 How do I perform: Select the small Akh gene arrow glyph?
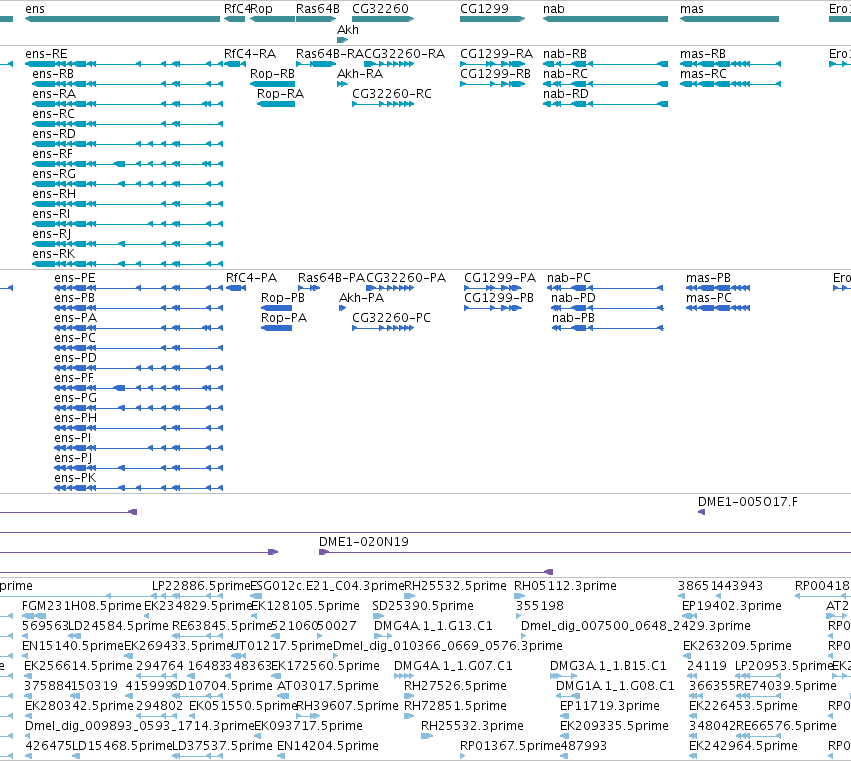342,40
